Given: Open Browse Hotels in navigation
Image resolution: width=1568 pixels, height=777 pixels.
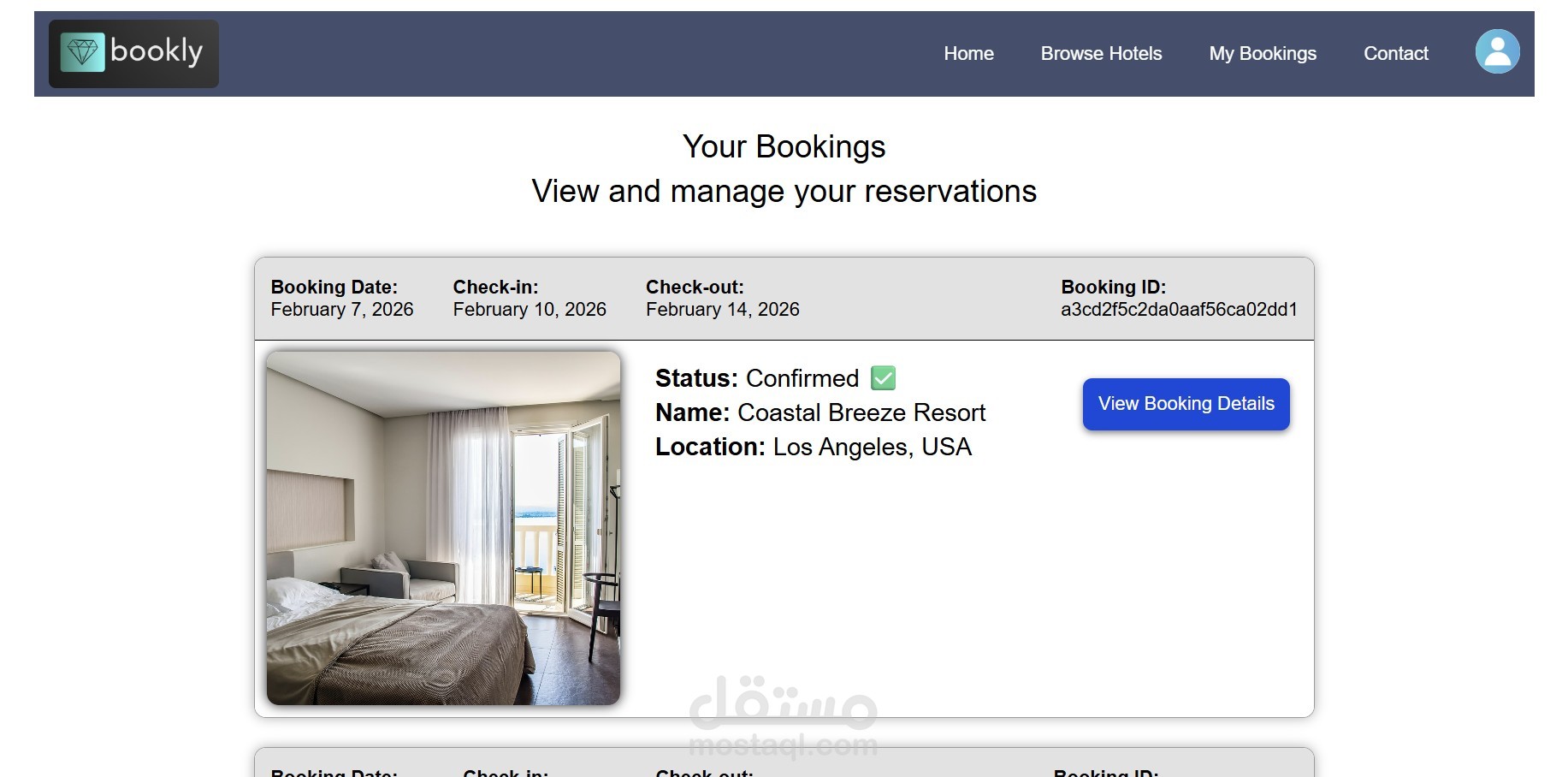Looking at the screenshot, I should click(x=1101, y=53).
